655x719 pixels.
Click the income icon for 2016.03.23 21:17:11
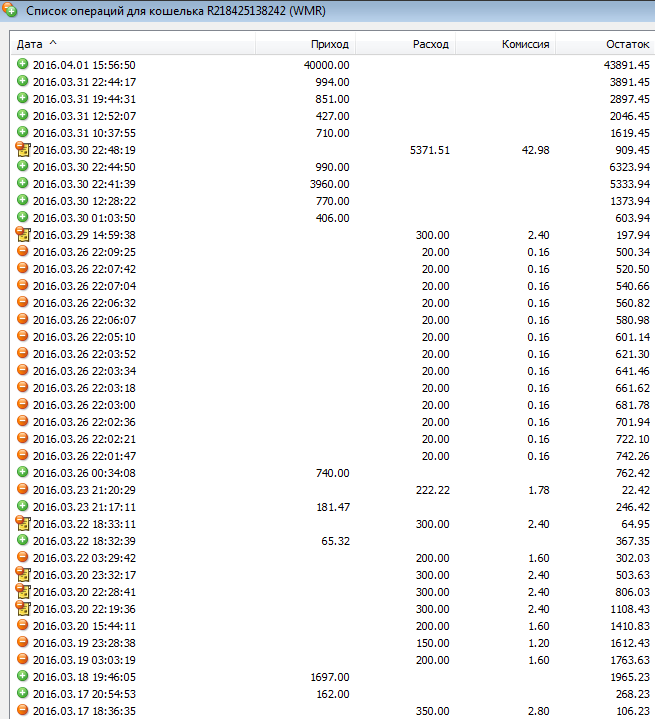[x=22, y=506]
